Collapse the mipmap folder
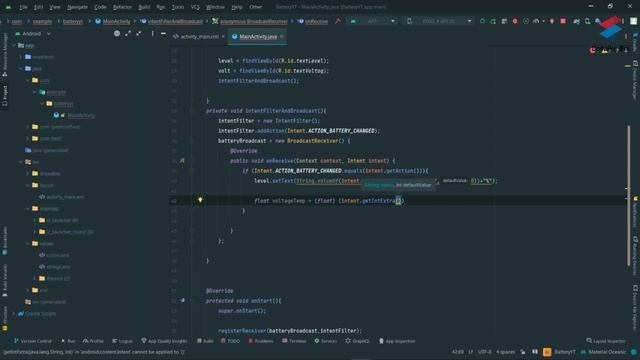This screenshot has width=640, height=360. pos(28,209)
